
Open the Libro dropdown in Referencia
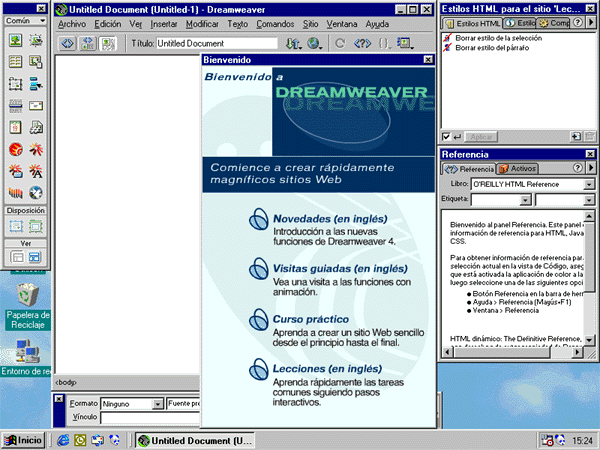pyautogui.click(x=589, y=184)
